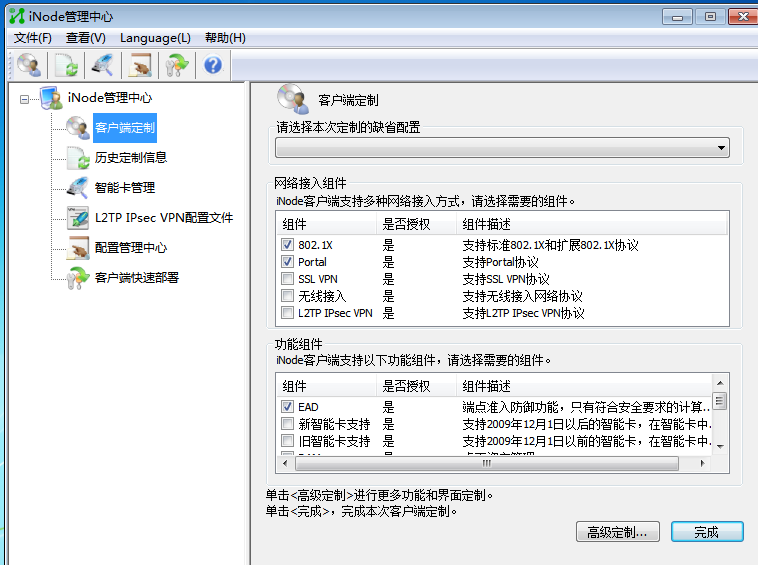The height and width of the screenshot is (565, 758).
Task: Click the 客户端快速部署 tree icon
Action: pos(78,278)
